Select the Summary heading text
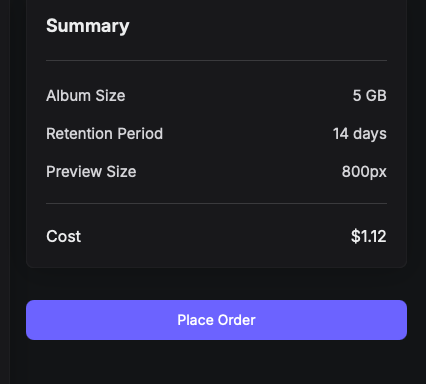The height and width of the screenshot is (384, 426). point(88,26)
